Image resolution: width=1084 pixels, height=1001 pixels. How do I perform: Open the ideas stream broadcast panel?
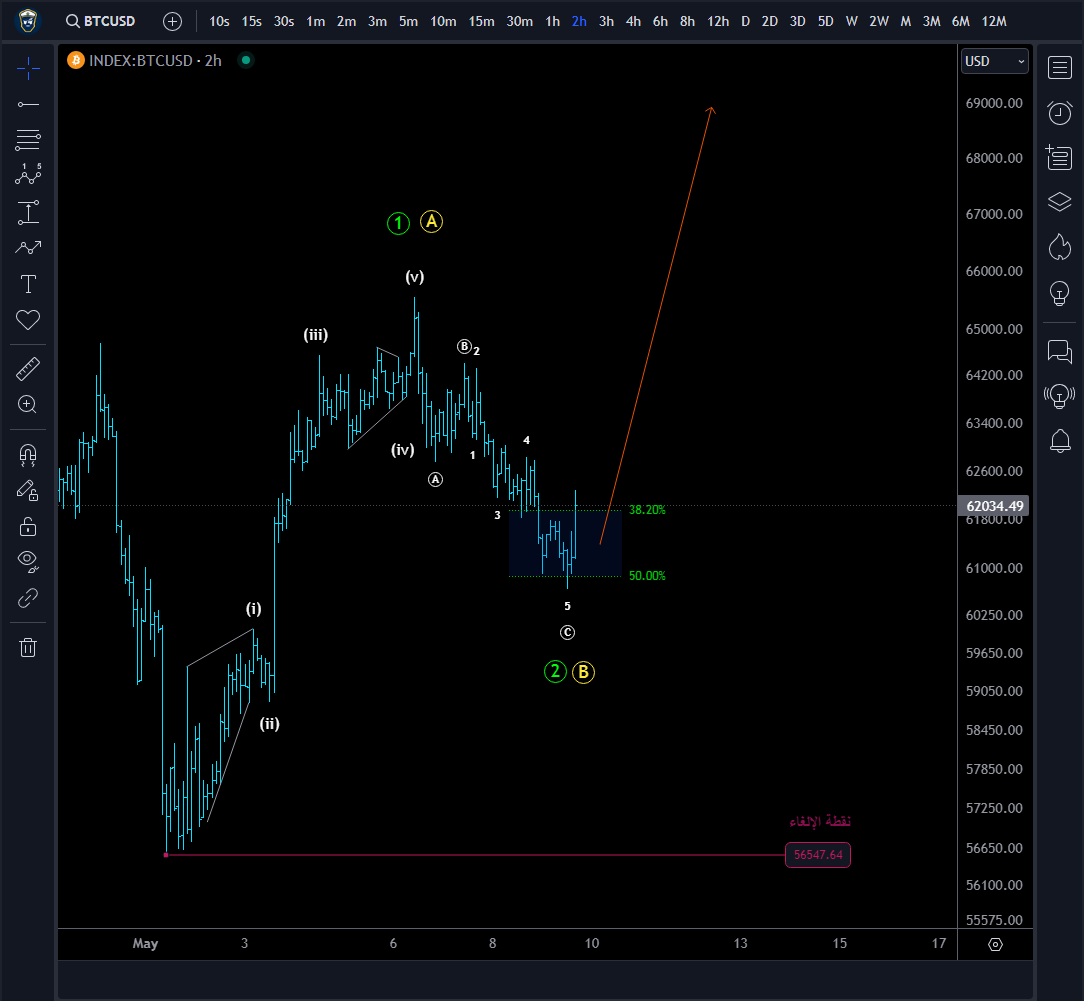click(x=1060, y=396)
